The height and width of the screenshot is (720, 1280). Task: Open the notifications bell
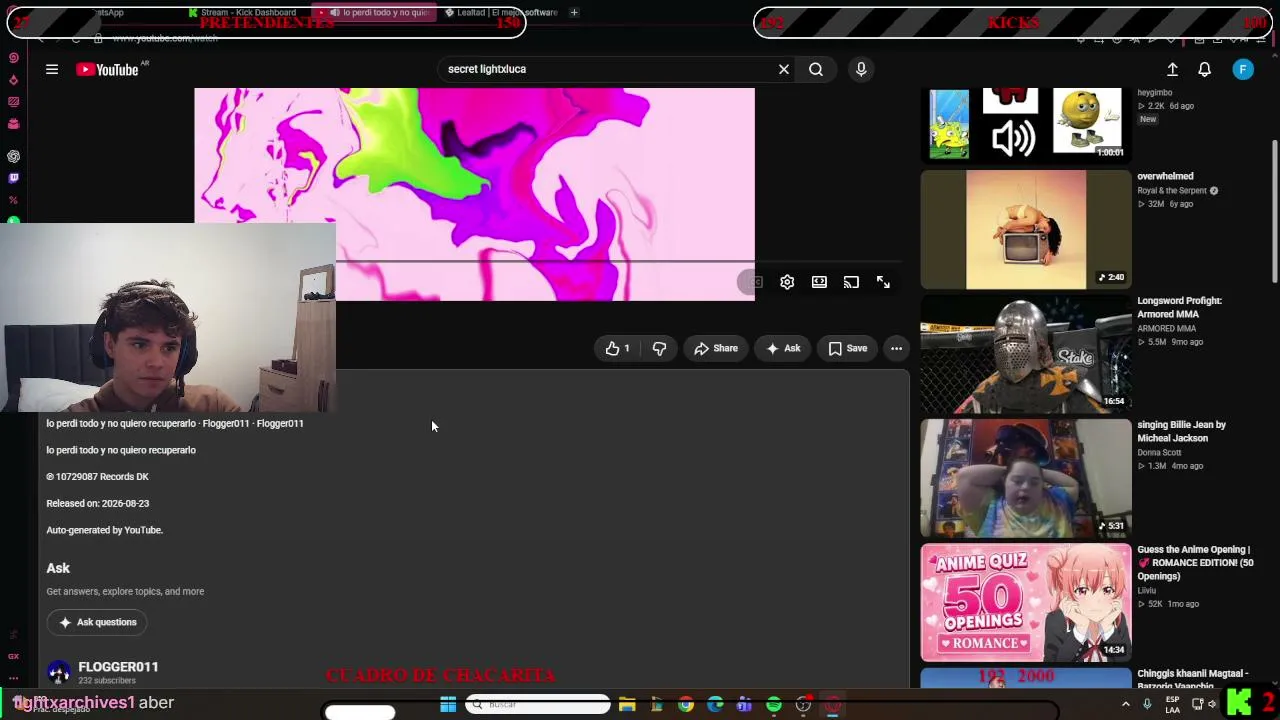click(x=1205, y=69)
